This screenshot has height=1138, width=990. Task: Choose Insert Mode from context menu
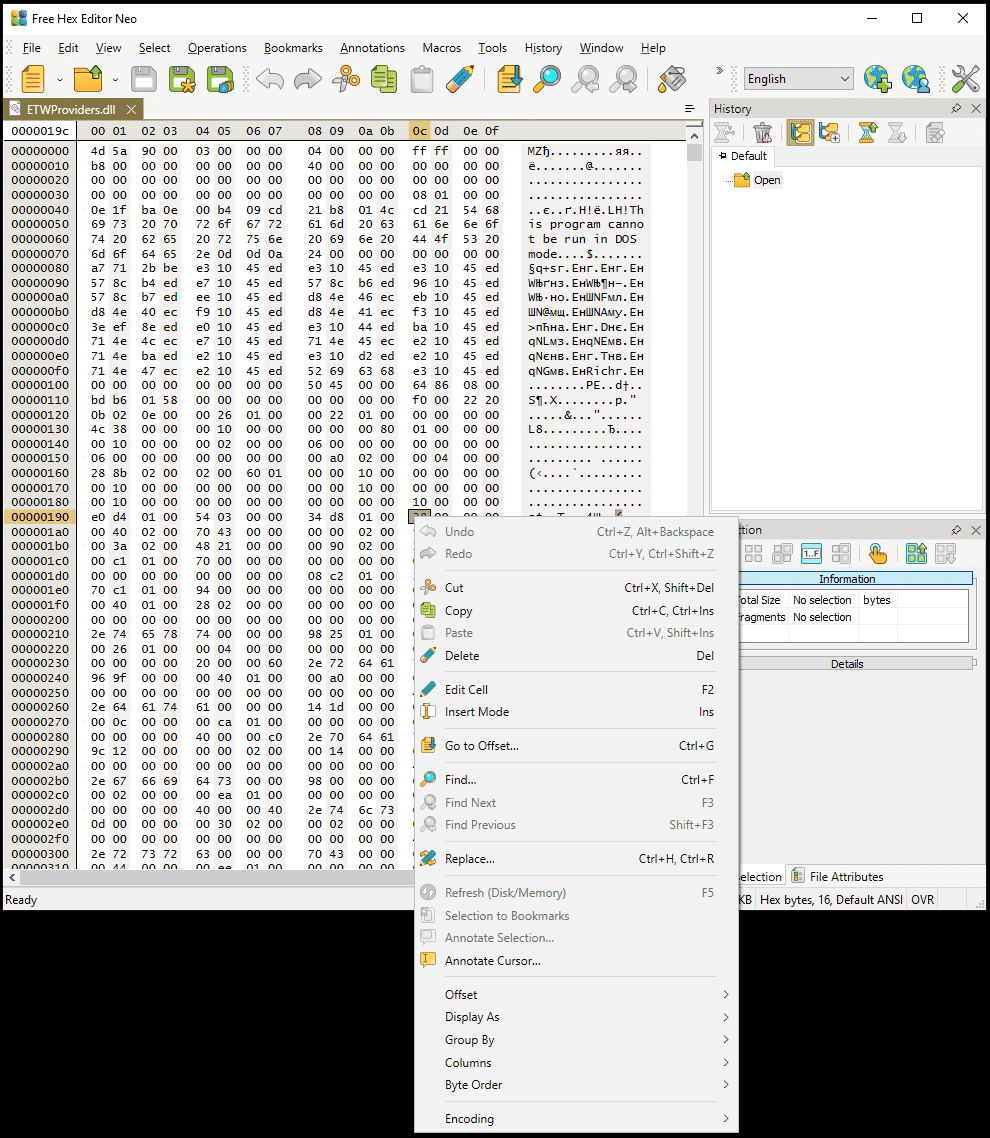[x=576, y=712]
